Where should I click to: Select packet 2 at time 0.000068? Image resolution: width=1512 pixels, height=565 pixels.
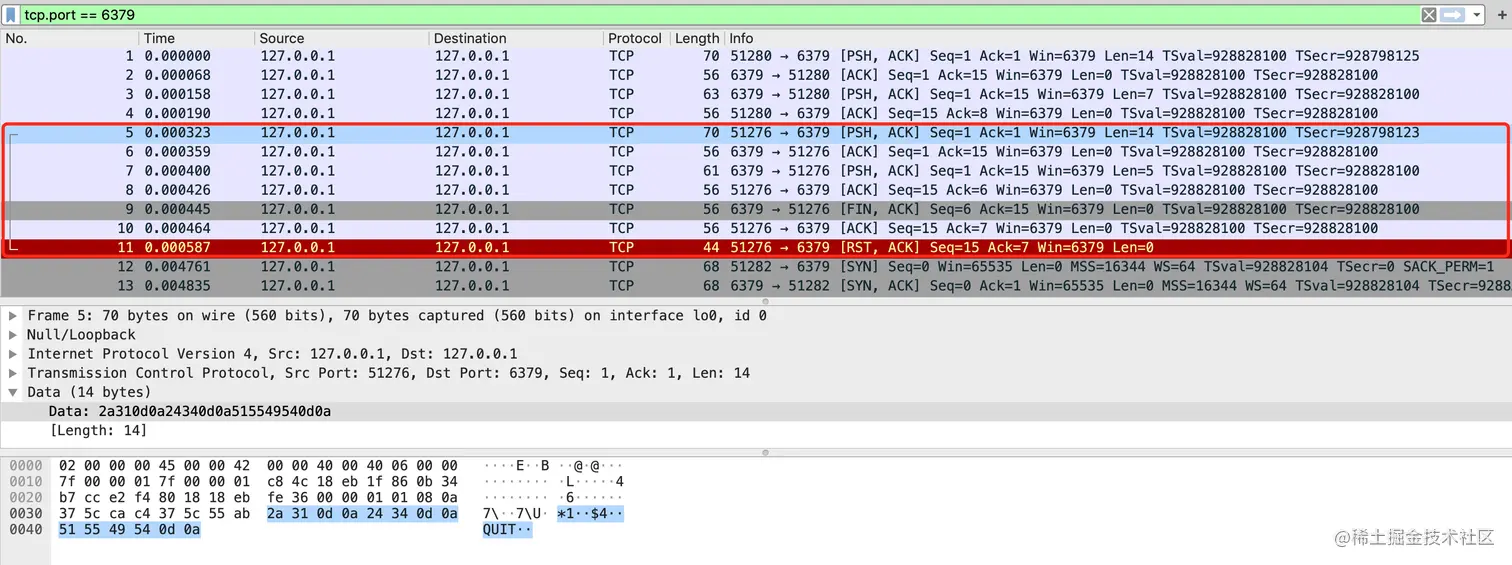point(756,75)
